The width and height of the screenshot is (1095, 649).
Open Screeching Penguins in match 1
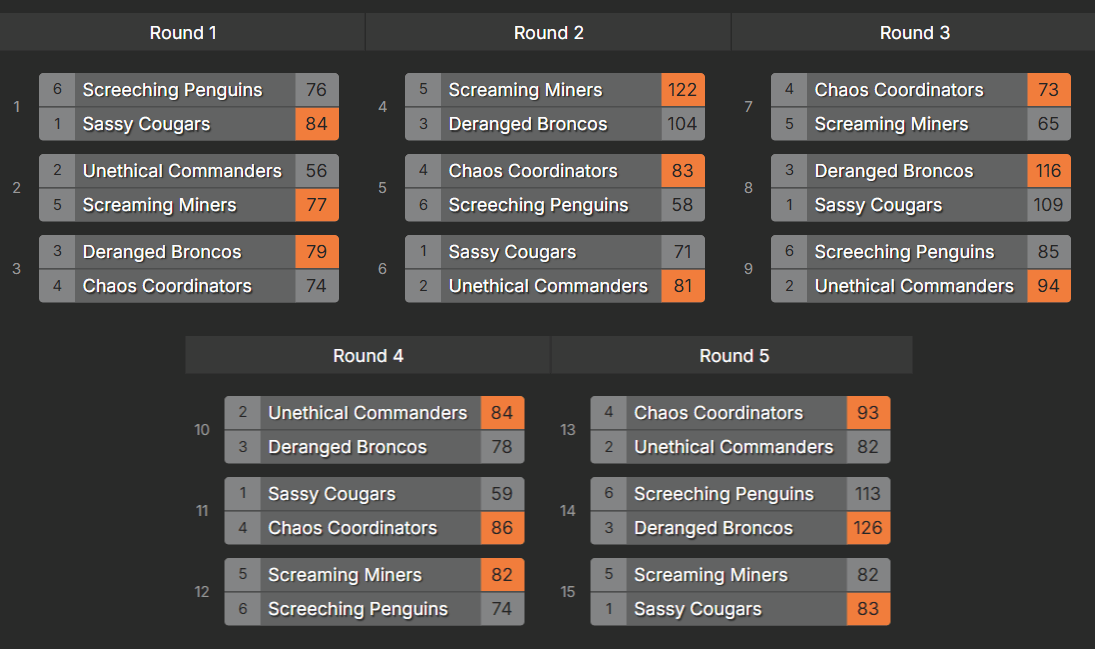click(172, 90)
